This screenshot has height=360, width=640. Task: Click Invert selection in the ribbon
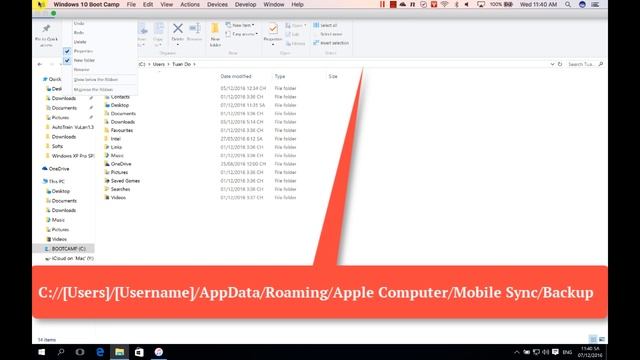coord(331,43)
